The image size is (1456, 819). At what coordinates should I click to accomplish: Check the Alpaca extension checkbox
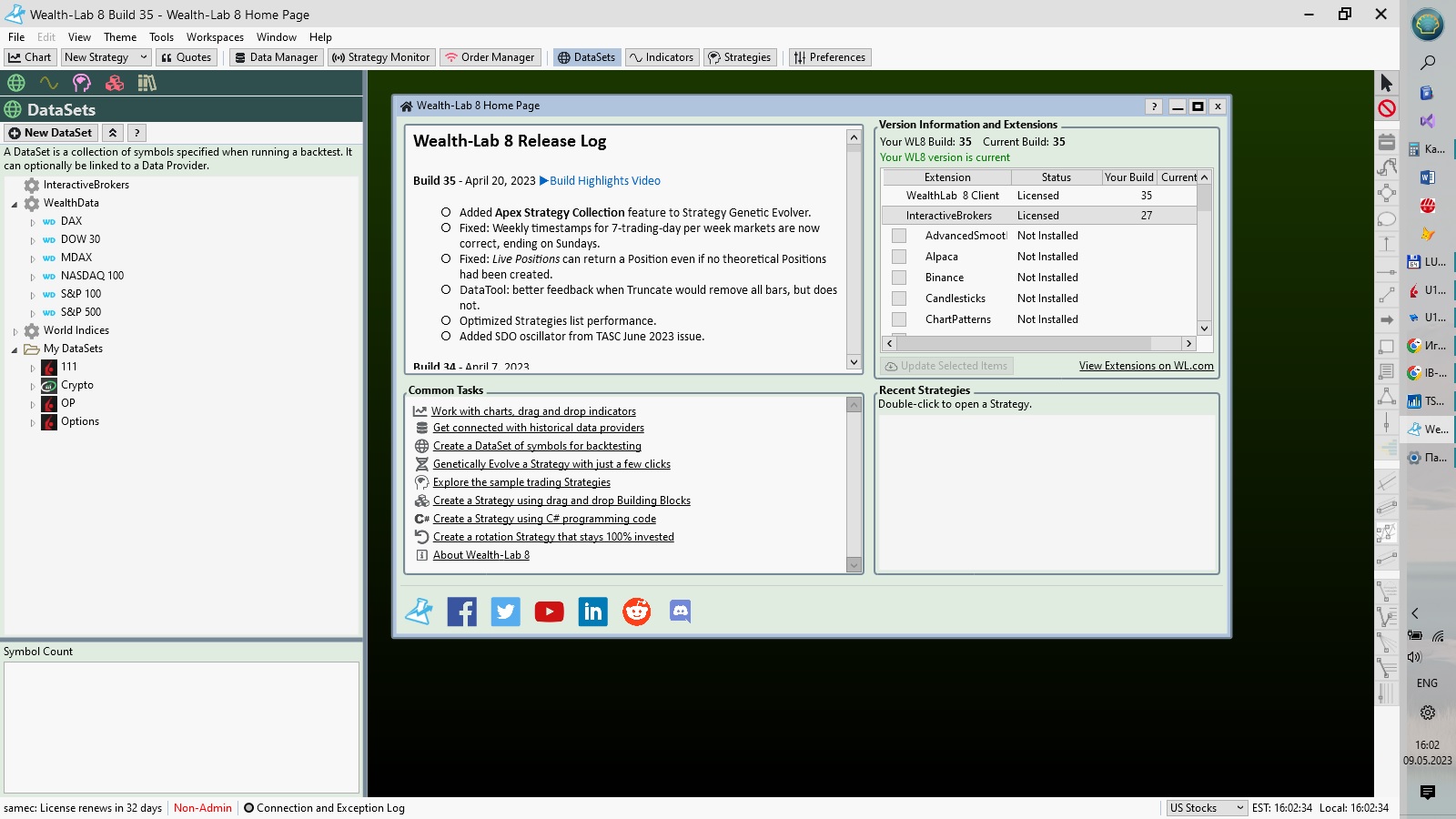click(x=899, y=257)
